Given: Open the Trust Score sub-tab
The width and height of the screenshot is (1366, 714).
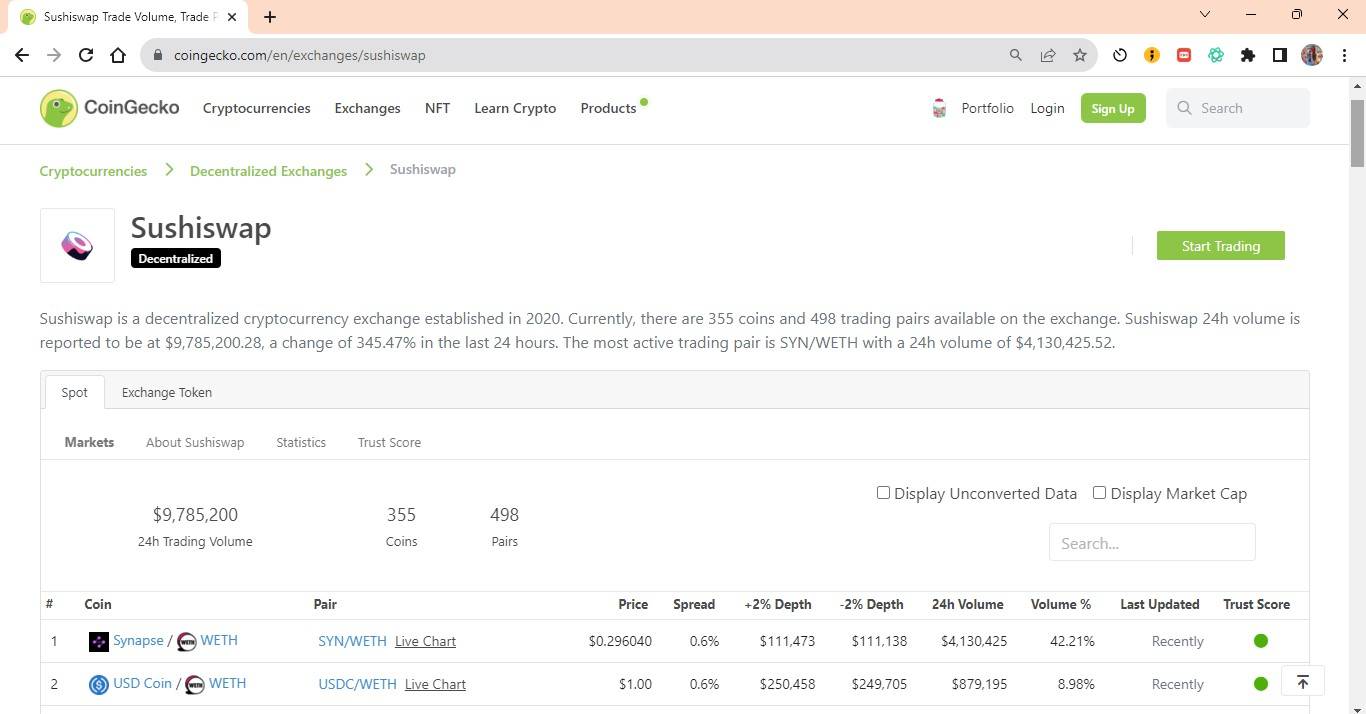Looking at the screenshot, I should click(389, 442).
